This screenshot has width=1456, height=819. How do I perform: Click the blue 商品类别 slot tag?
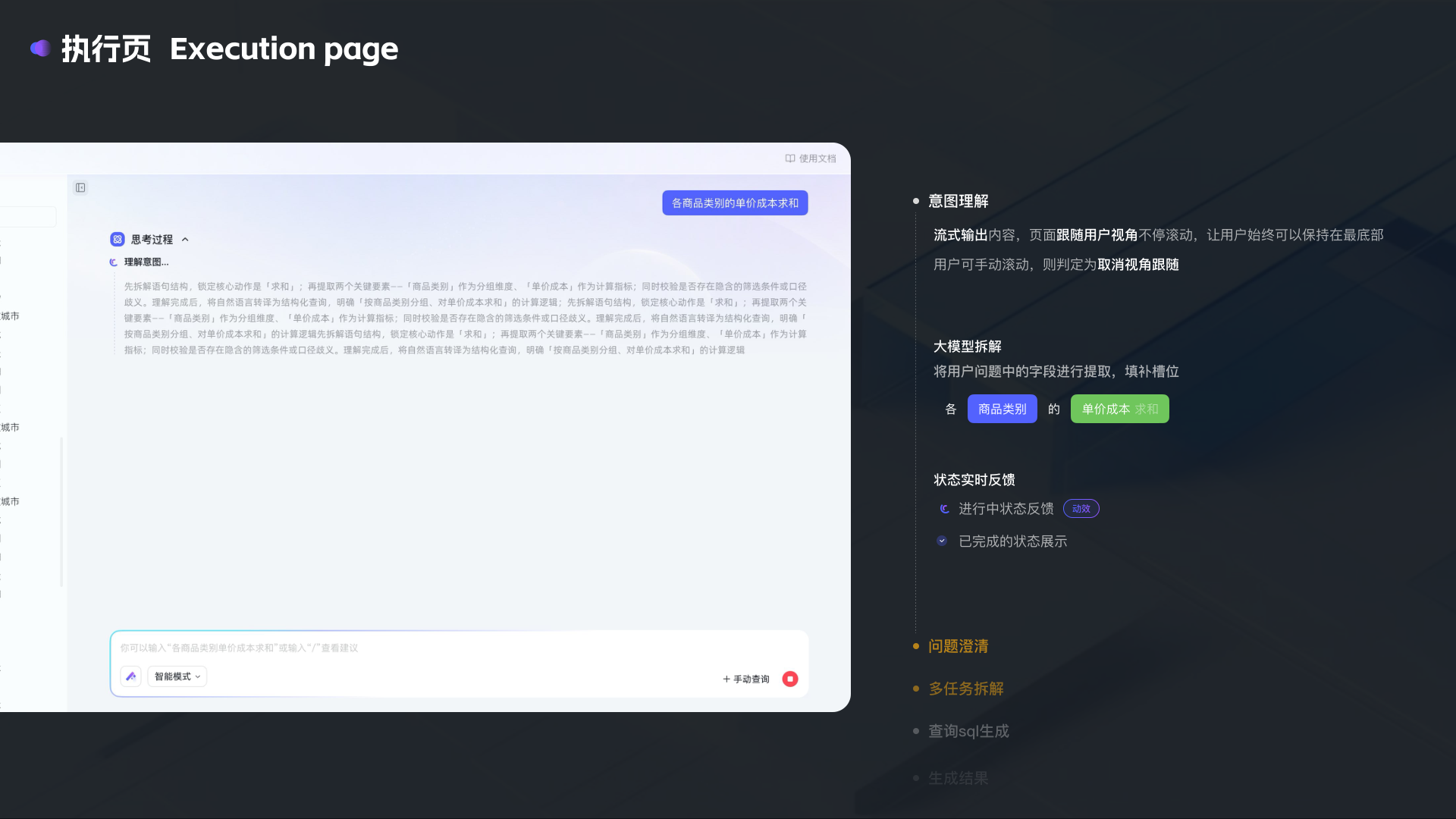tap(1002, 409)
